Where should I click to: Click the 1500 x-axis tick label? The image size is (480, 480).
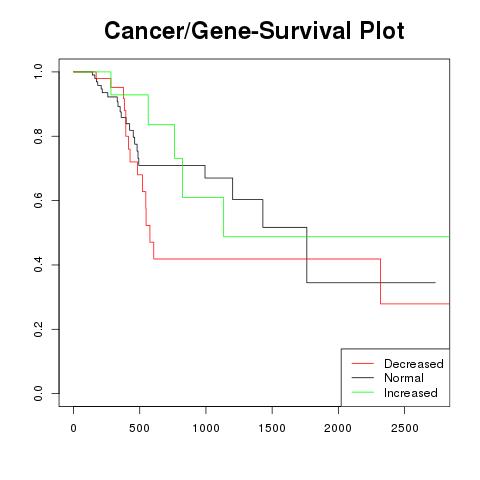[272, 428]
